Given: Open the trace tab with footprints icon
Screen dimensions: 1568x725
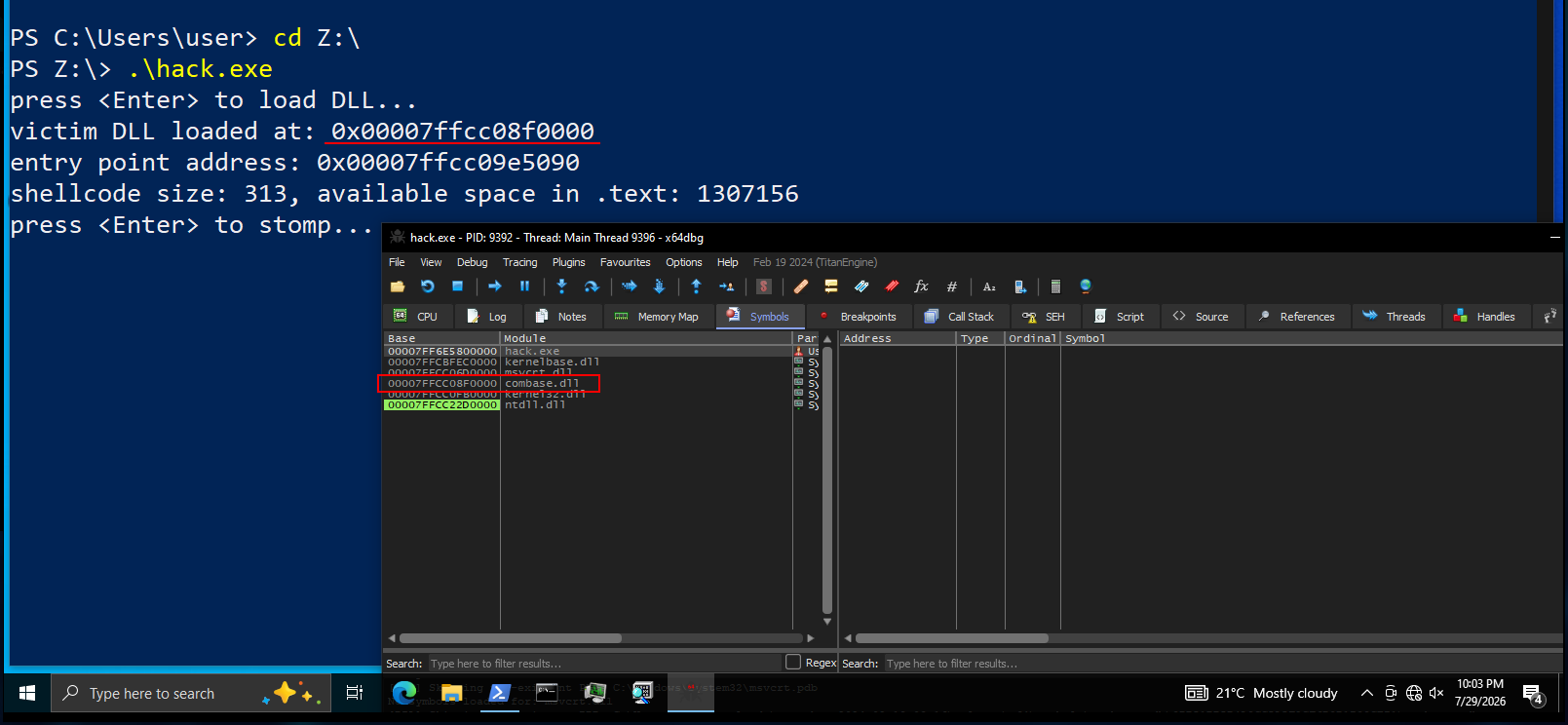Looking at the screenshot, I should [1549, 316].
